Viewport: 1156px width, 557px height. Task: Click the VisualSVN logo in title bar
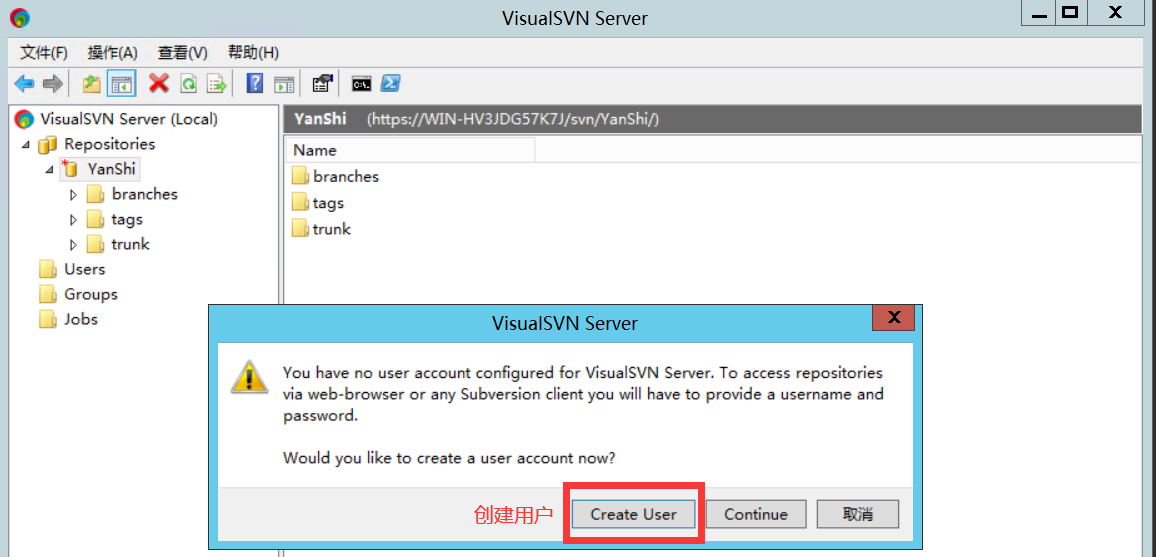point(21,17)
